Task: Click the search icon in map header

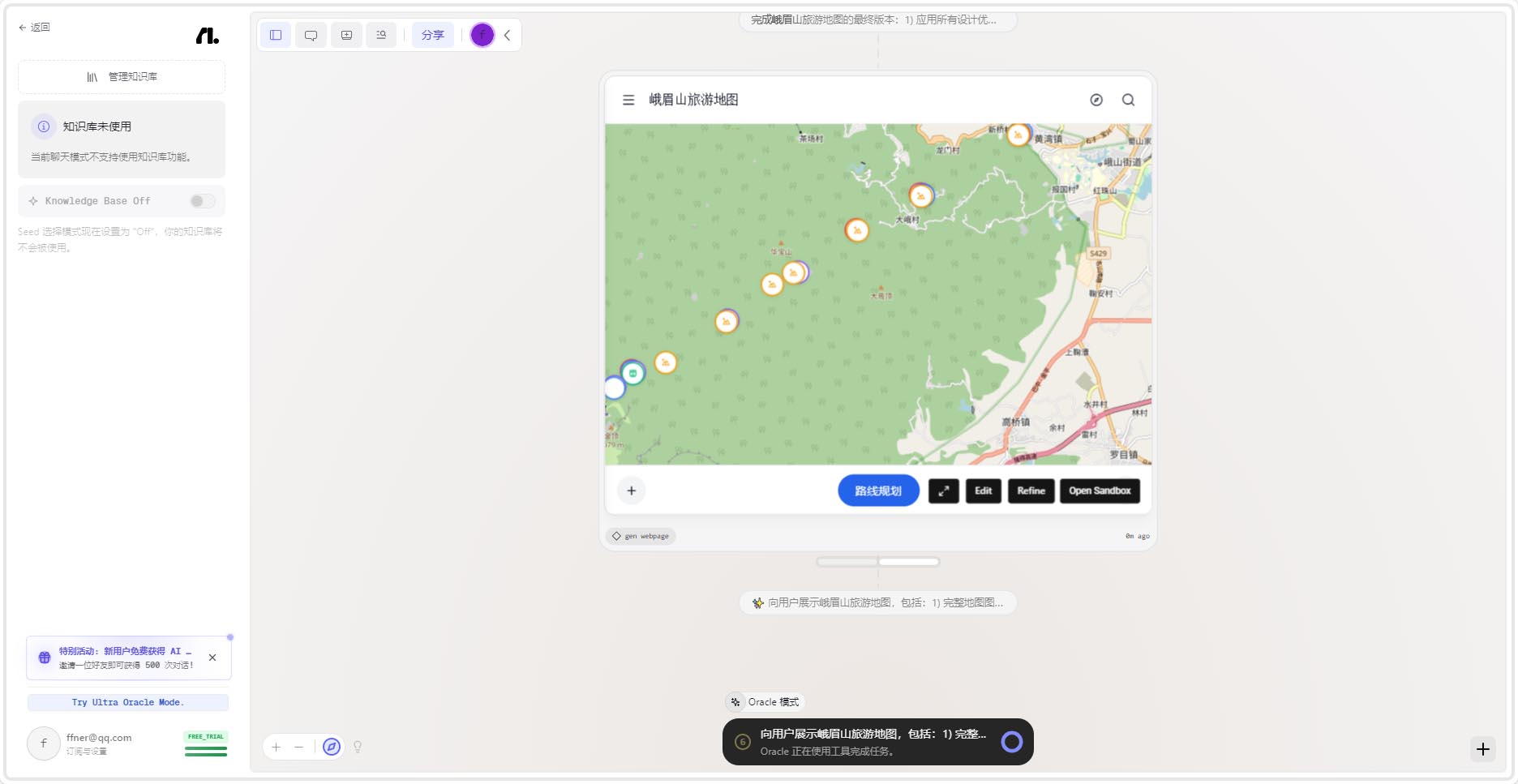Action: coord(1128,100)
